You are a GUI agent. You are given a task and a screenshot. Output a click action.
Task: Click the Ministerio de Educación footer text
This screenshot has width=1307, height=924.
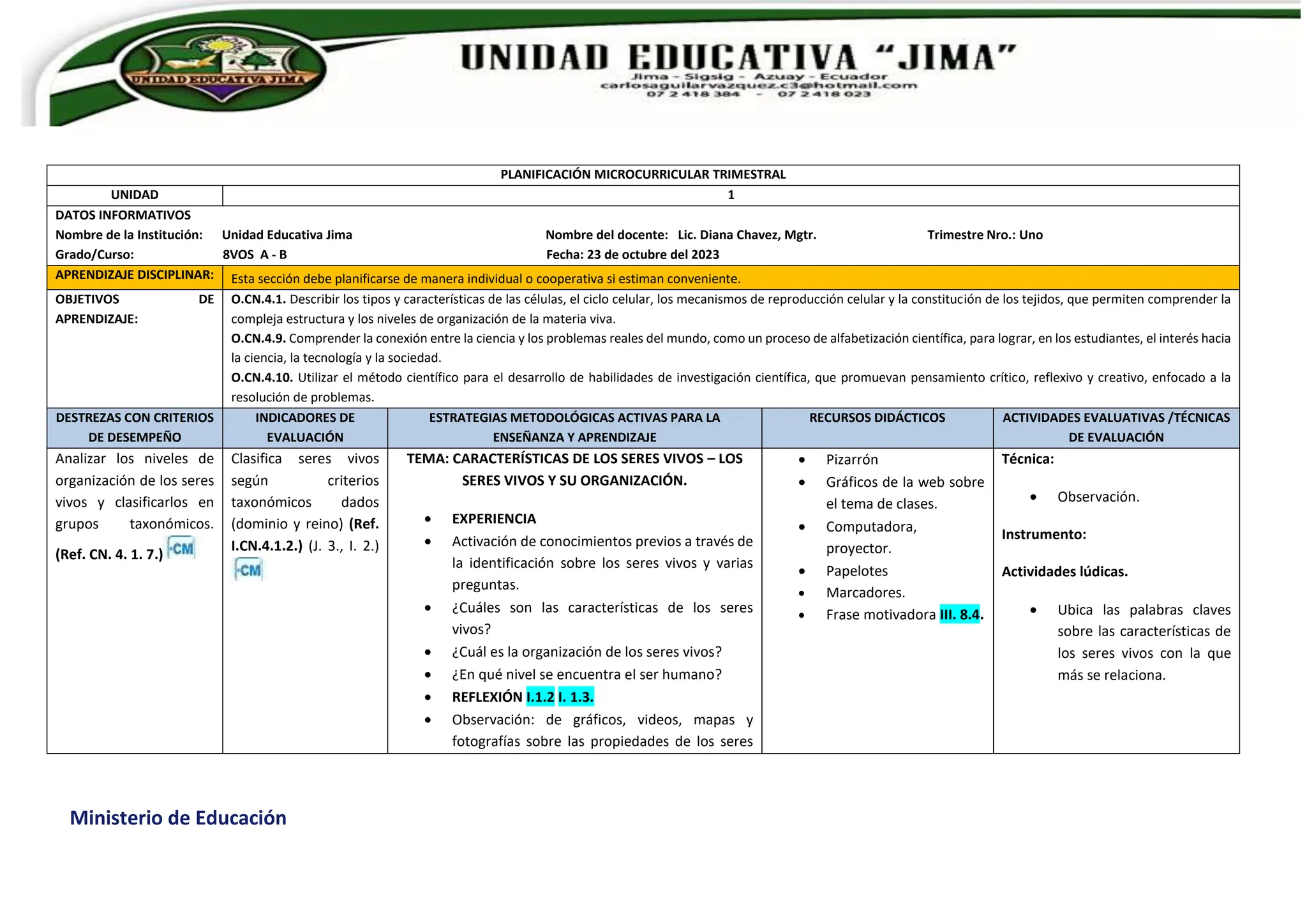(x=178, y=817)
